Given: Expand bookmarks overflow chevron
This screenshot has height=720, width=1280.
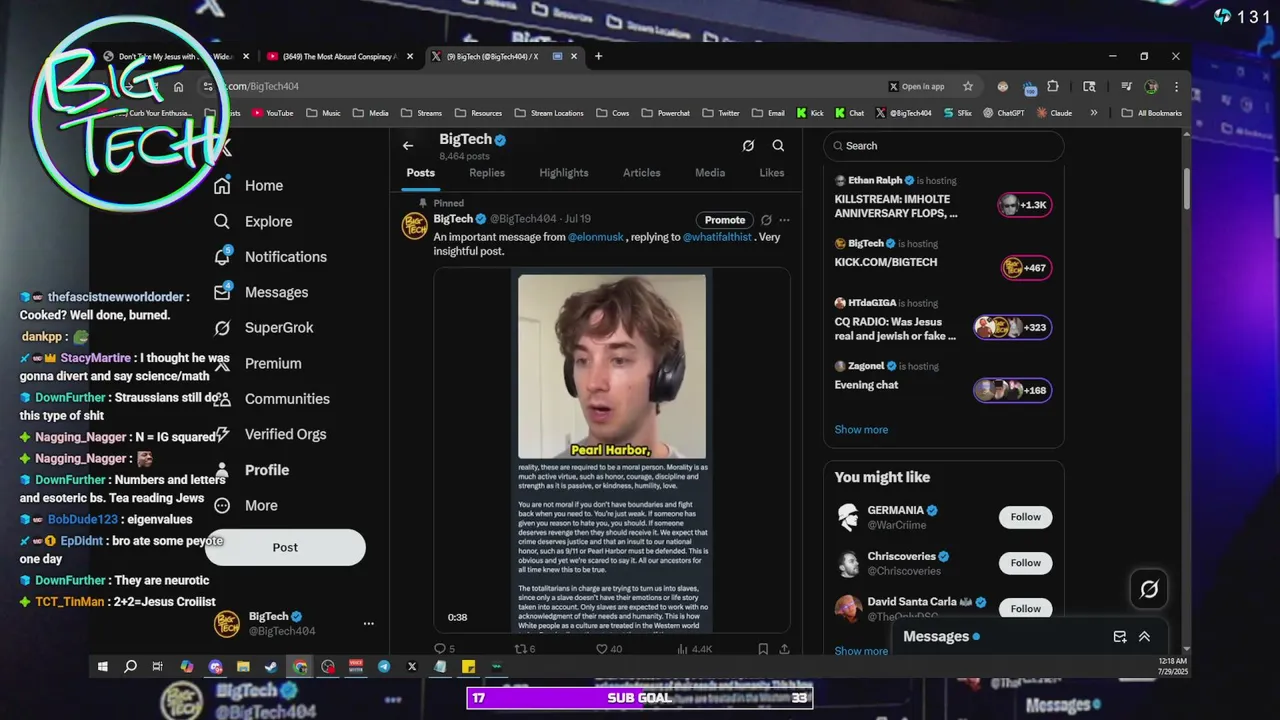Looking at the screenshot, I should 1093,113.
